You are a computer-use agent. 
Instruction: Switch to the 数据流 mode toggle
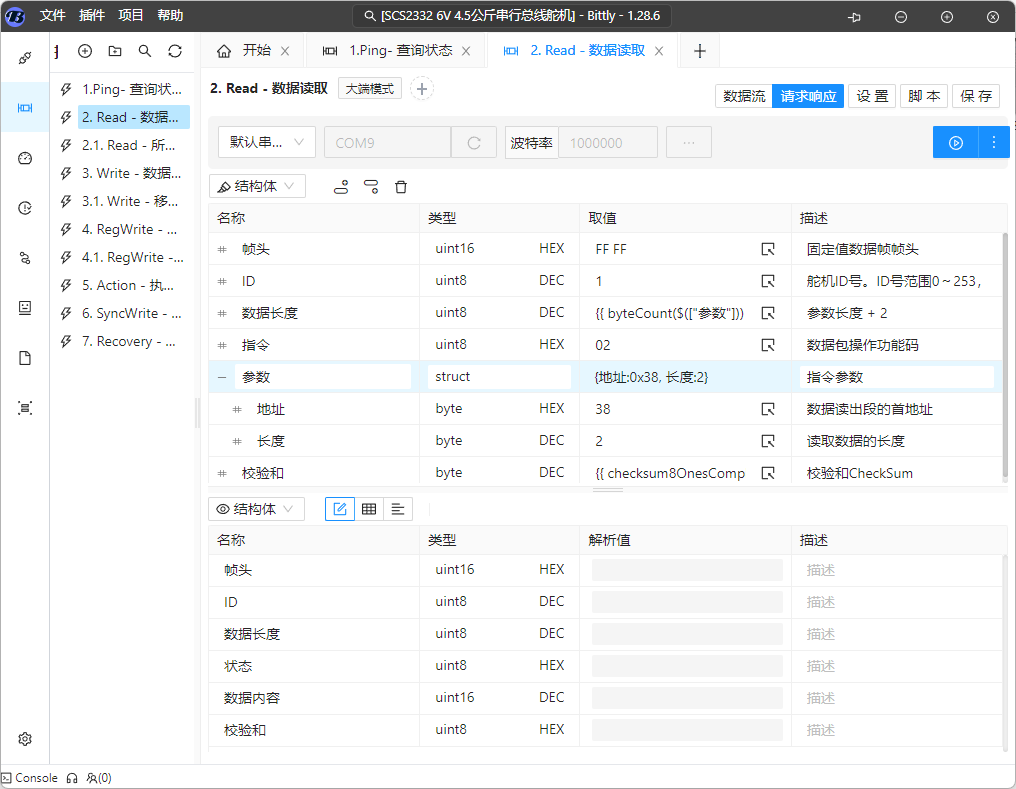[x=744, y=96]
